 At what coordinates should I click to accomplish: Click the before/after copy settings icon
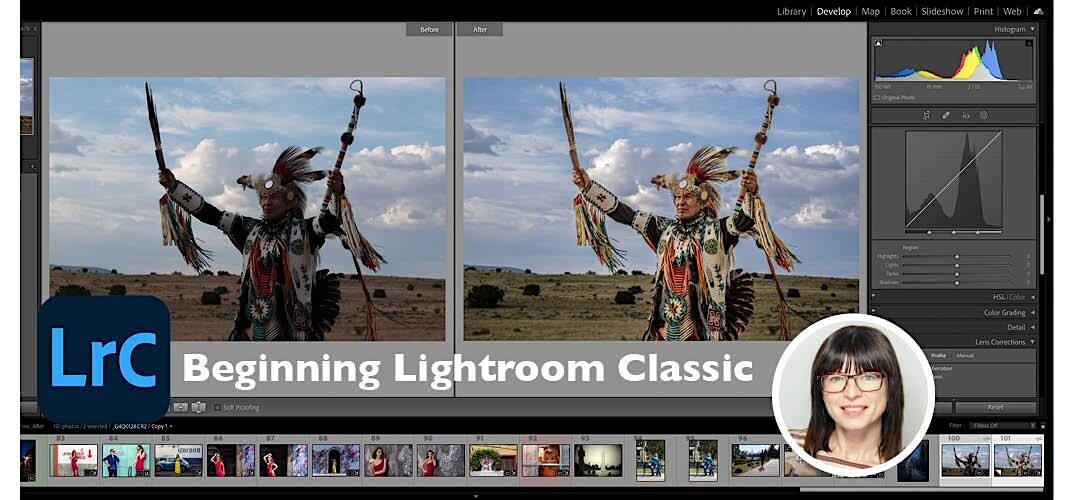(181, 407)
